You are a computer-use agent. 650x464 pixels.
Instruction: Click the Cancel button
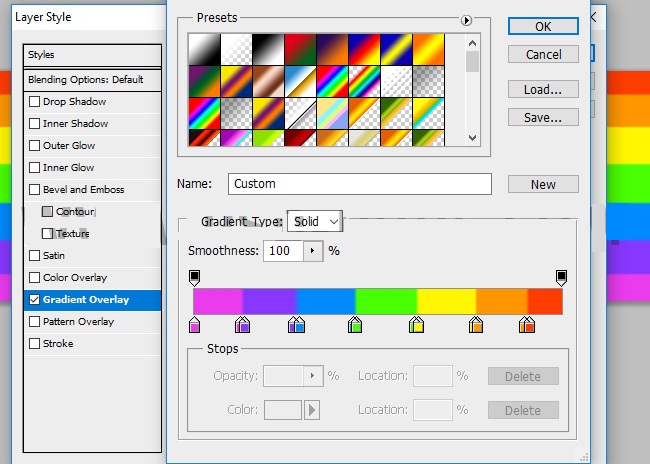tap(543, 54)
